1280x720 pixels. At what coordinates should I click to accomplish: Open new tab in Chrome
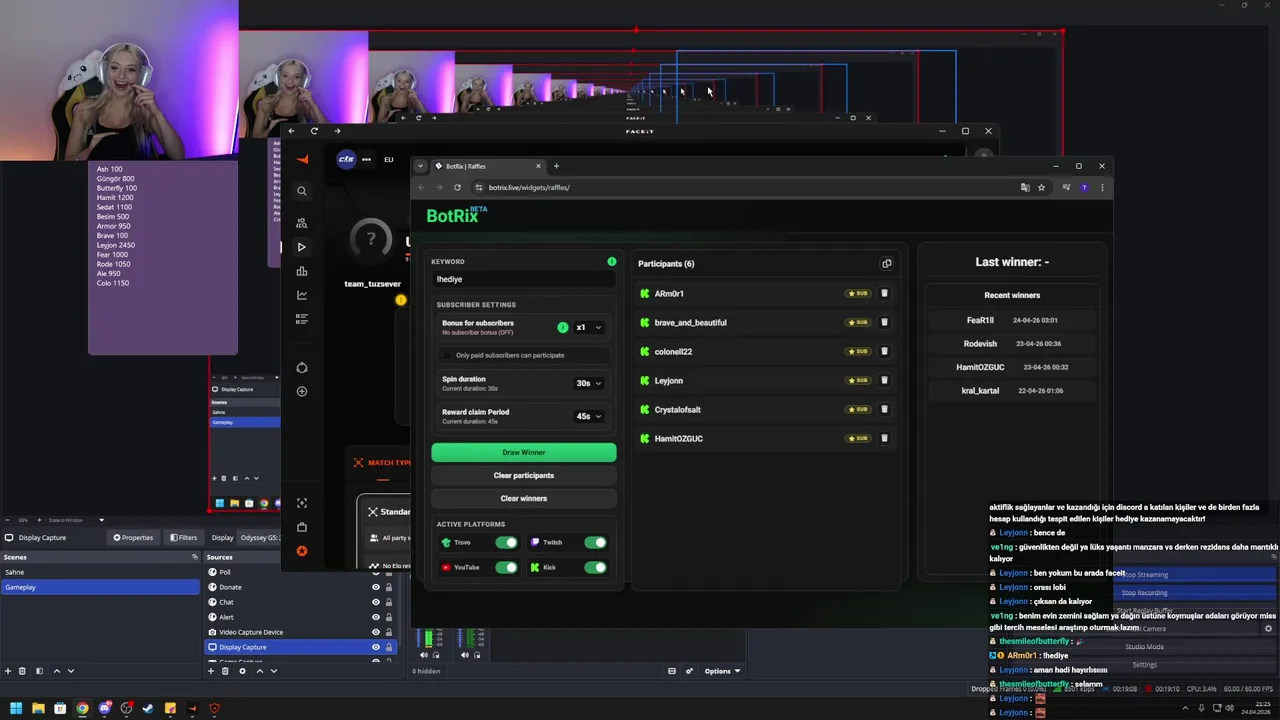tap(556, 166)
